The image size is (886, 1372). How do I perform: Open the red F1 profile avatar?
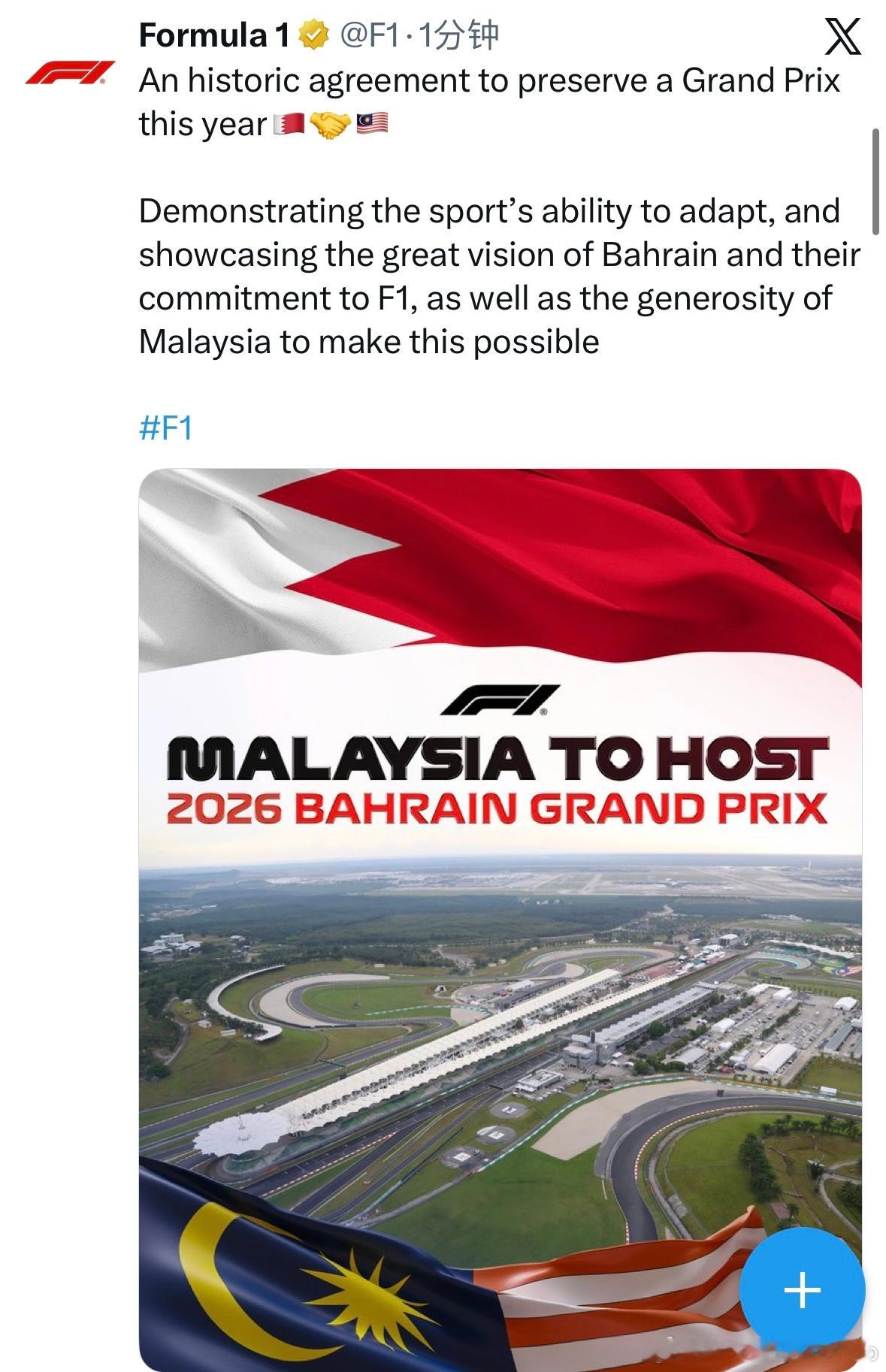(70, 72)
